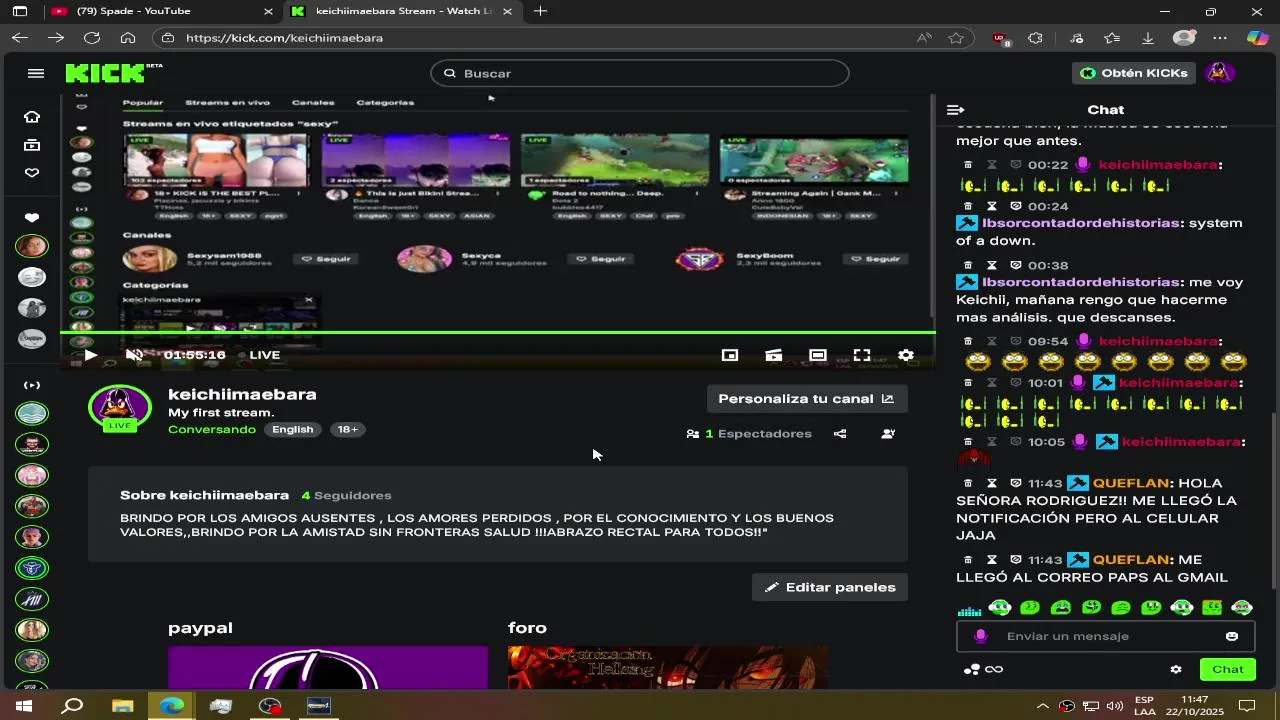
Task: Open Edge Copilot icon
Action: [1257, 38]
